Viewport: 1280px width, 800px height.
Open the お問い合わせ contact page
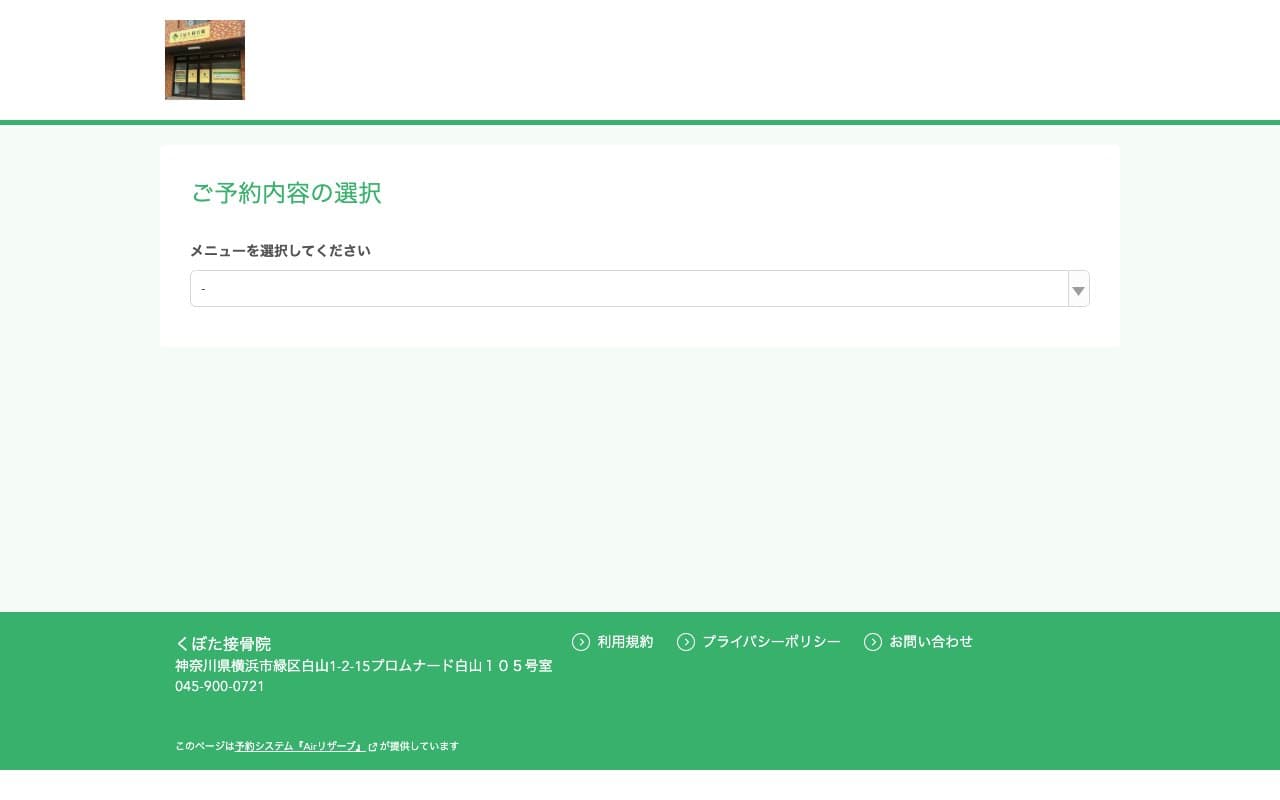coord(930,642)
